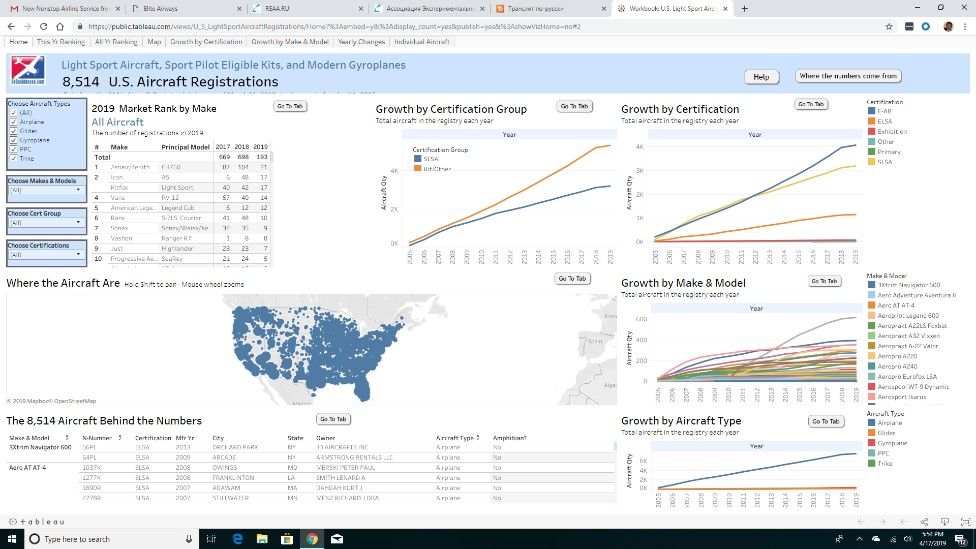
Task: Open a new browser tab
Action: pos(744,8)
